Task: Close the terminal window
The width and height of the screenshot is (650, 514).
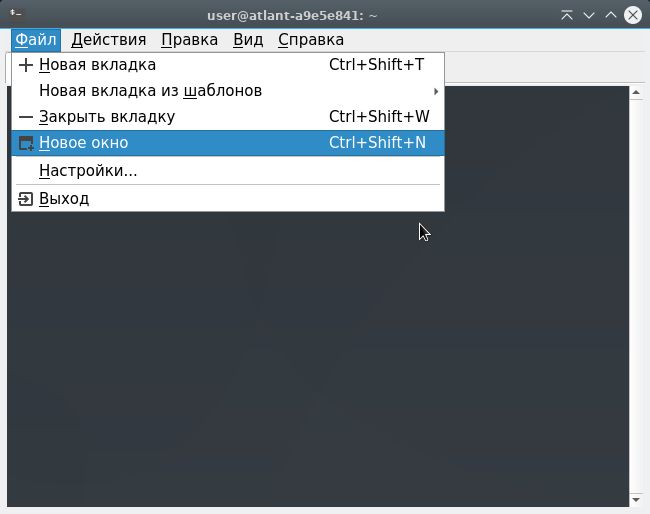Action: 633,15
